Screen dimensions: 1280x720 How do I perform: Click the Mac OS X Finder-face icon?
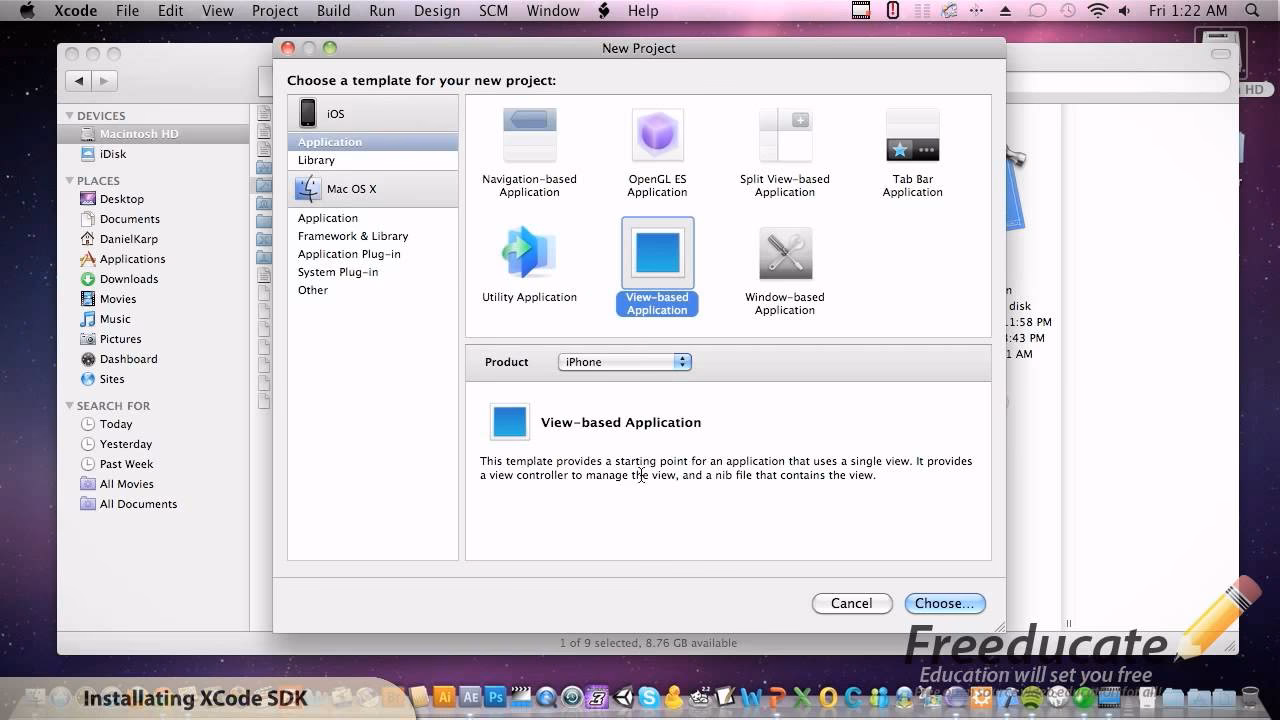pyautogui.click(x=308, y=188)
